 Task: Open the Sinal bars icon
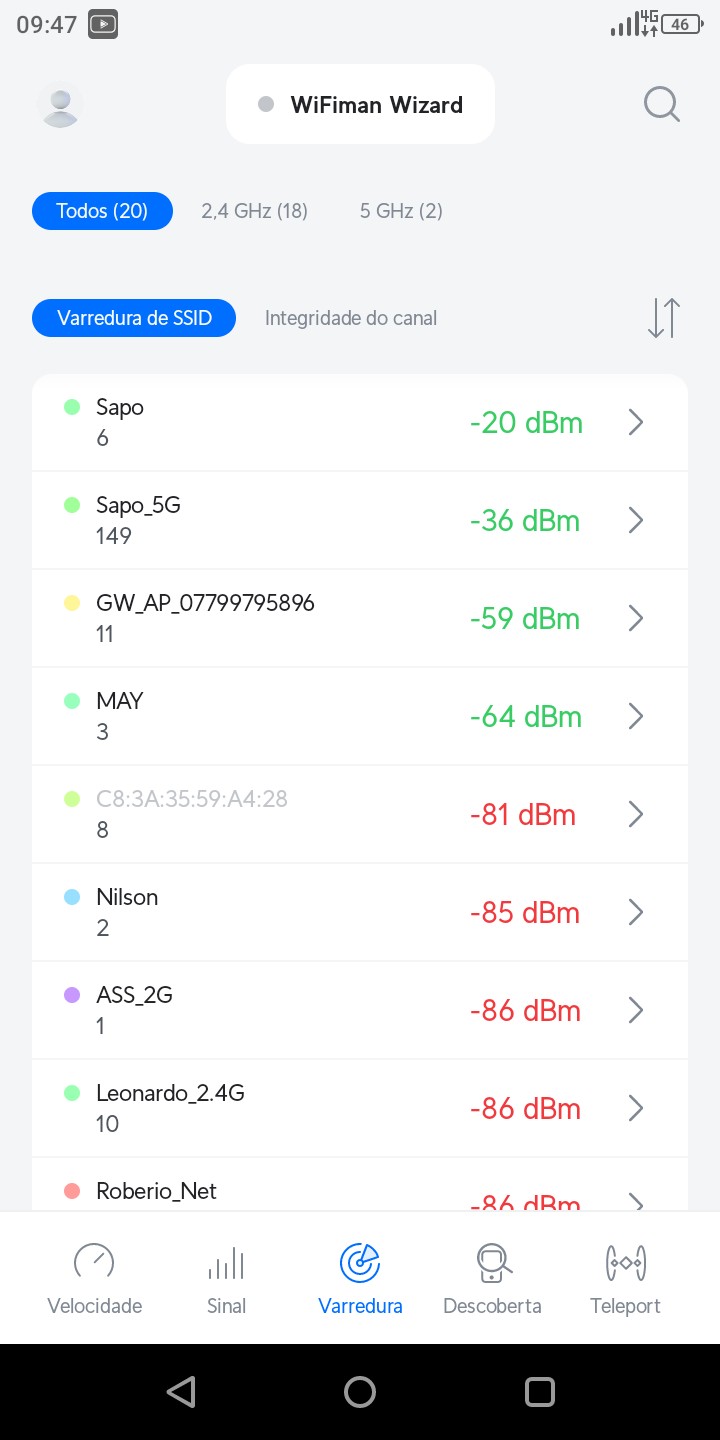click(226, 1263)
